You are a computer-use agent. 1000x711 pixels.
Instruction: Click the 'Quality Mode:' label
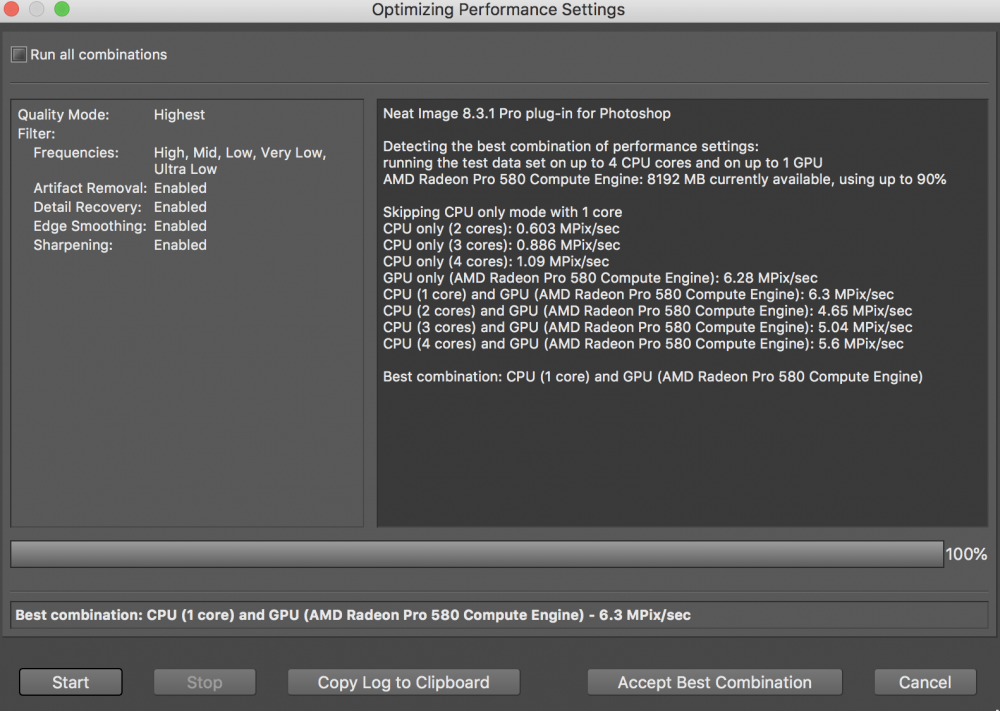[x=63, y=115]
